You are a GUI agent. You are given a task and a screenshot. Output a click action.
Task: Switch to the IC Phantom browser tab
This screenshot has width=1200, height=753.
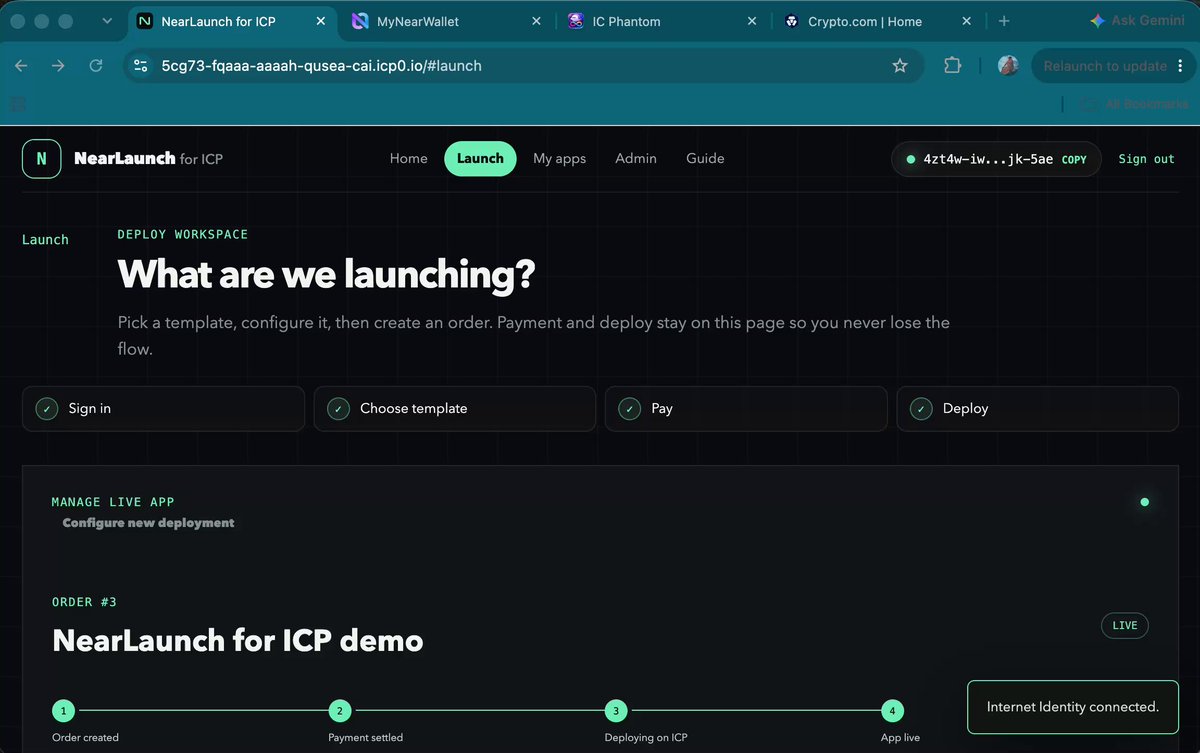[x=664, y=21]
